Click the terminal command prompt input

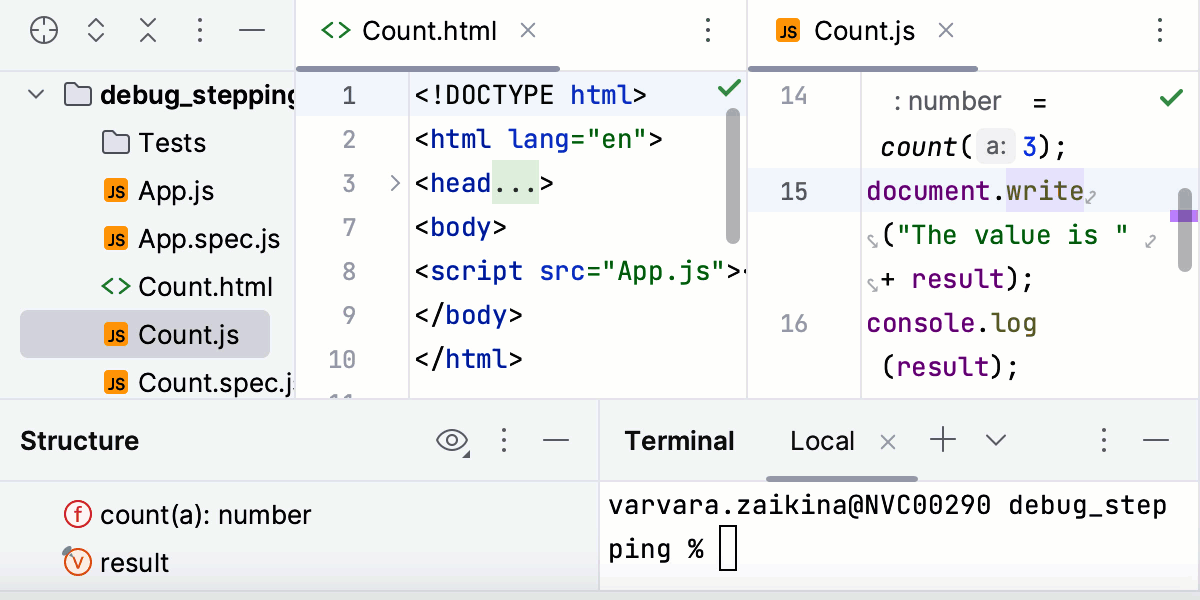(x=729, y=548)
